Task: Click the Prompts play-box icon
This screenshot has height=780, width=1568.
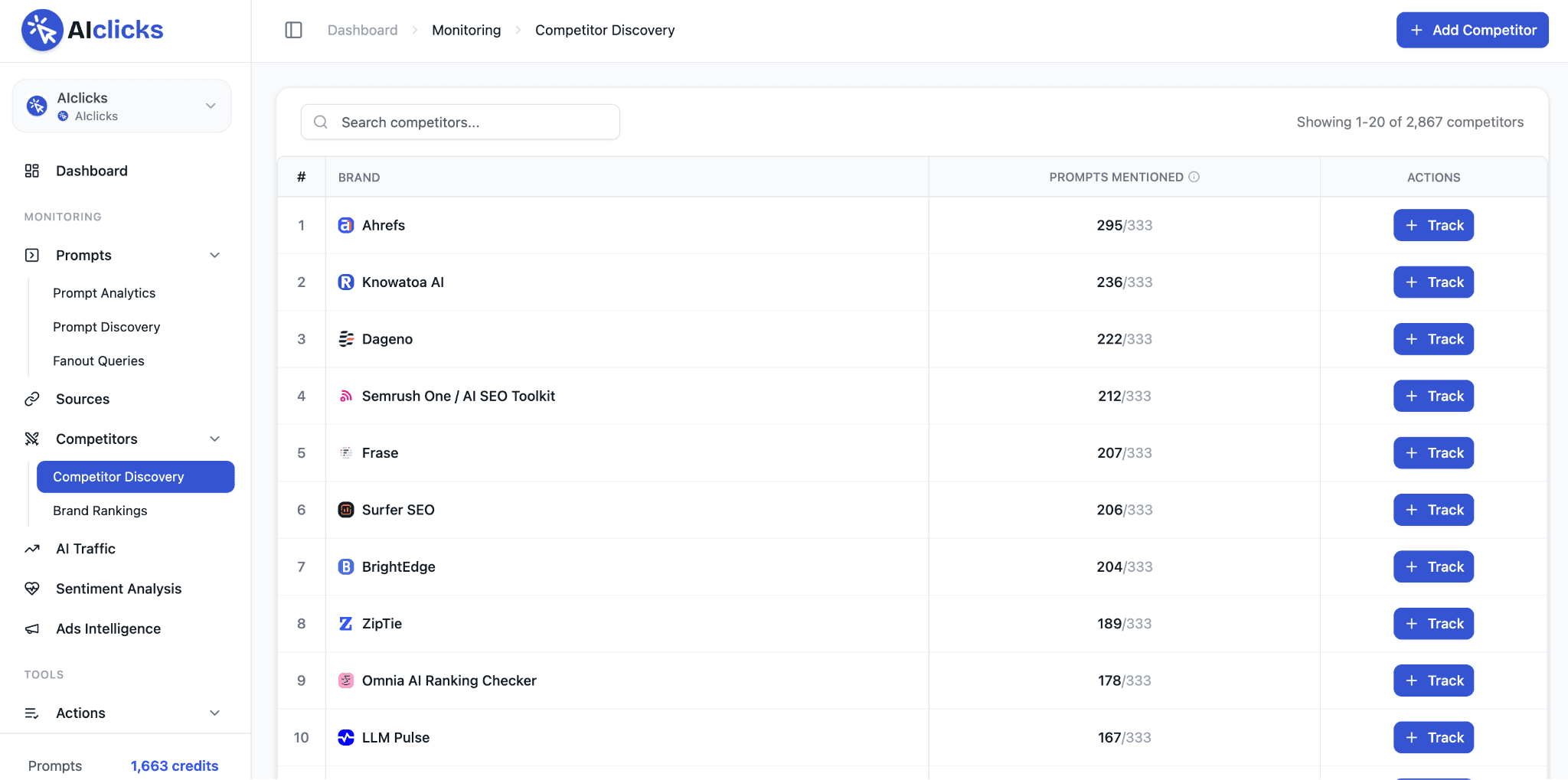Action: click(32, 255)
